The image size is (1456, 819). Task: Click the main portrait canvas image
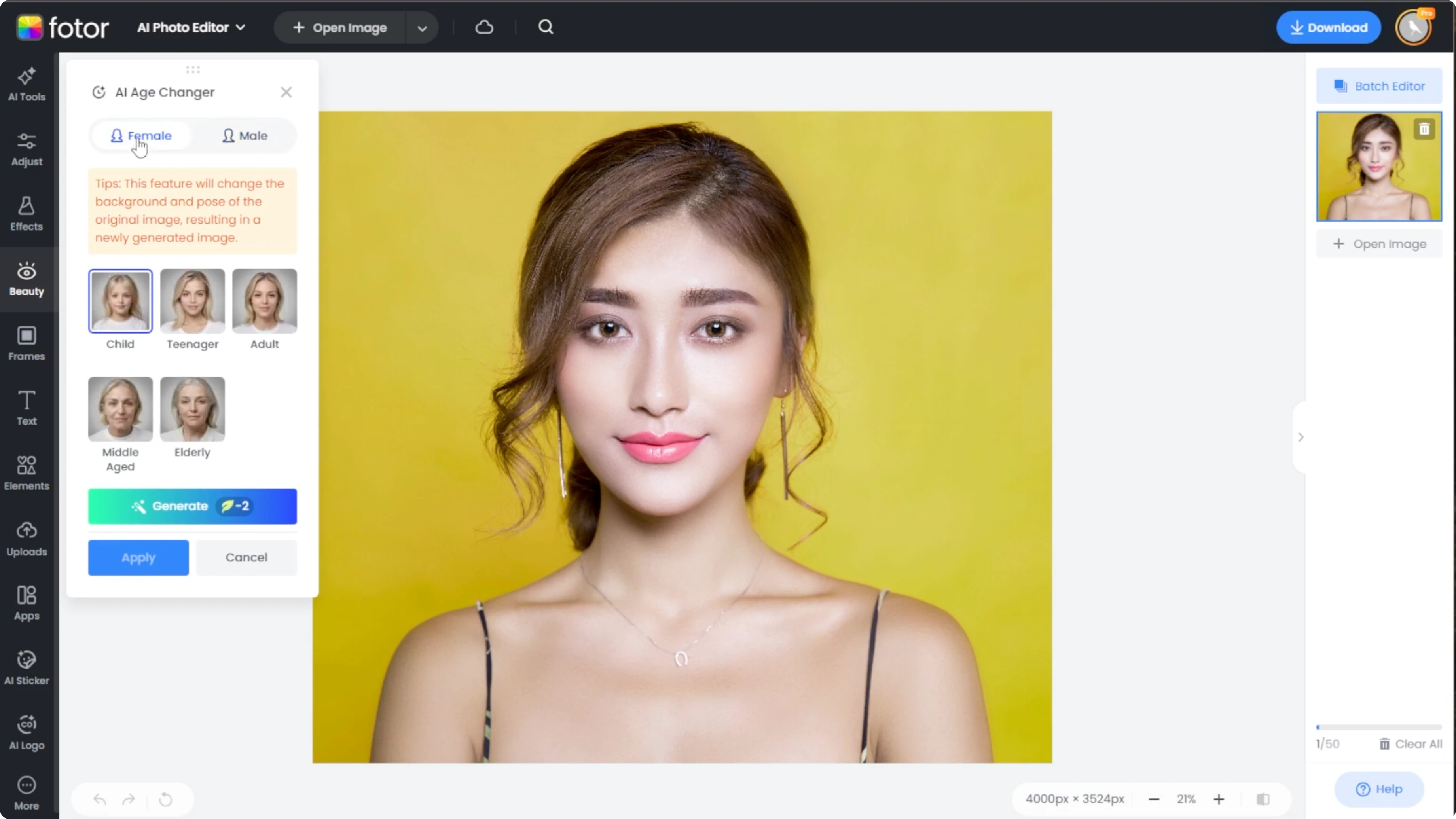pyautogui.click(x=682, y=437)
